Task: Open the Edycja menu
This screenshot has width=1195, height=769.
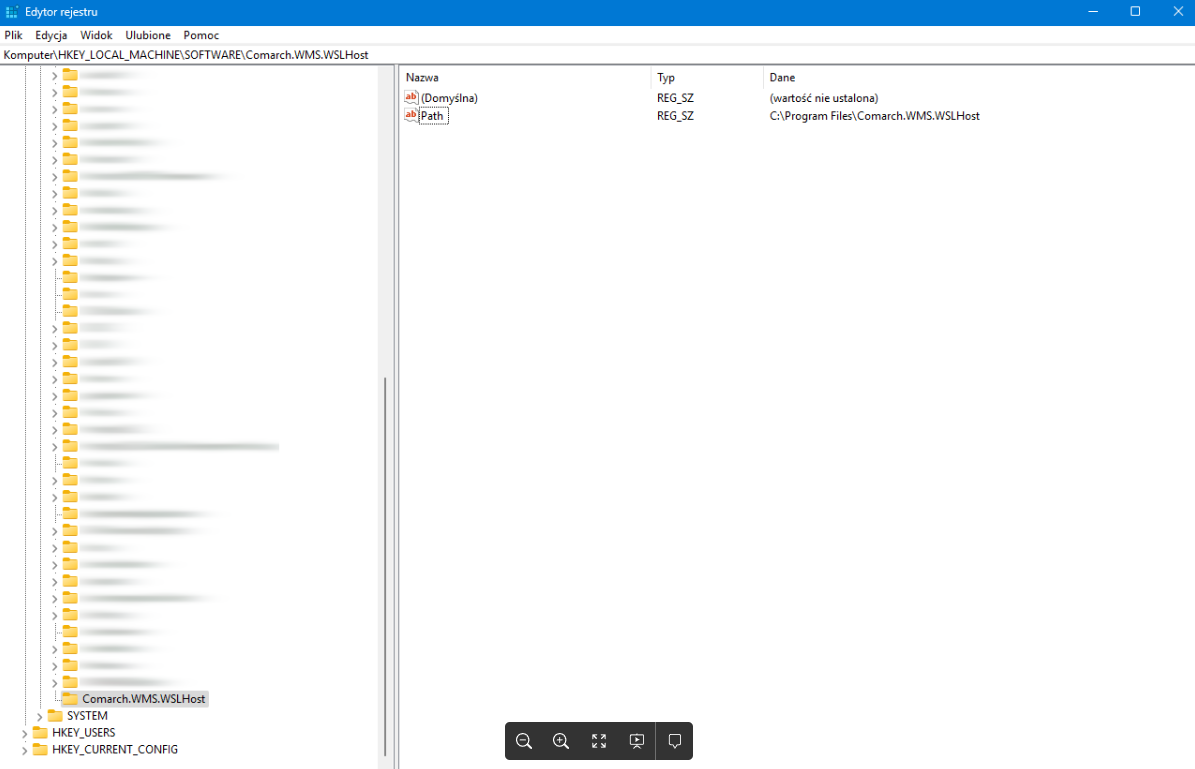Action: (x=51, y=35)
